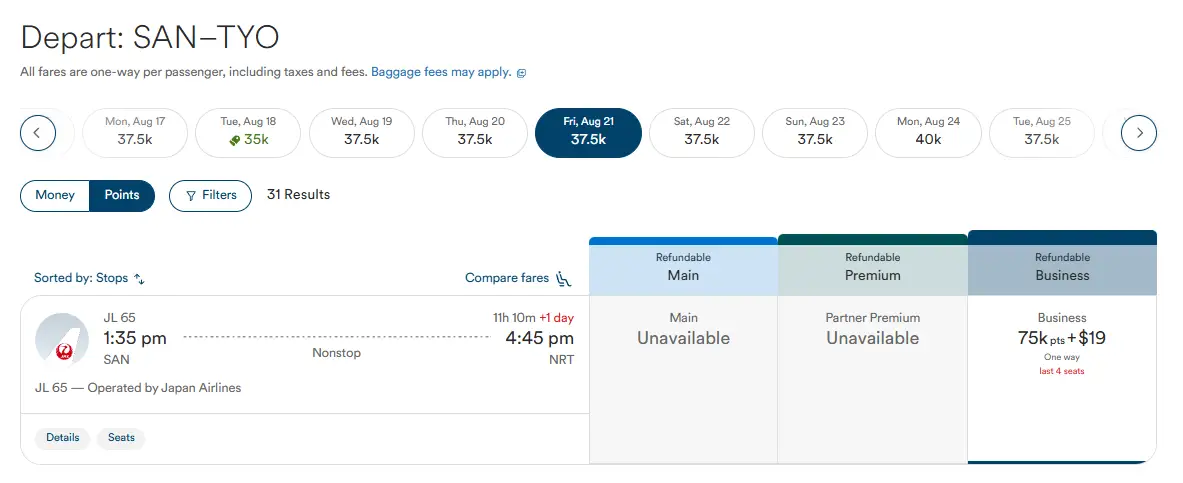Click the previous dates arrow button
Image resolution: width=1183 pixels, height=483 pixels.
(x=38, y=132)
